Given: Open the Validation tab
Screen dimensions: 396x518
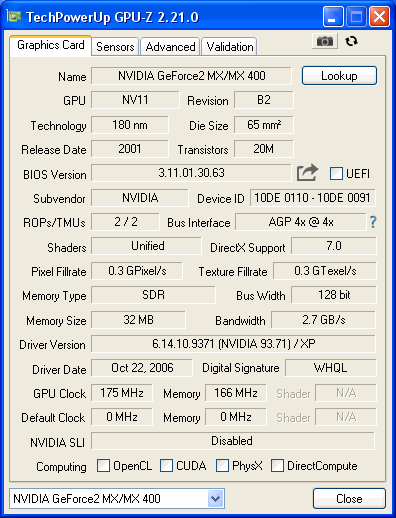Looking at the screenshot, I should pyautogui.click(x=229, y=46).
